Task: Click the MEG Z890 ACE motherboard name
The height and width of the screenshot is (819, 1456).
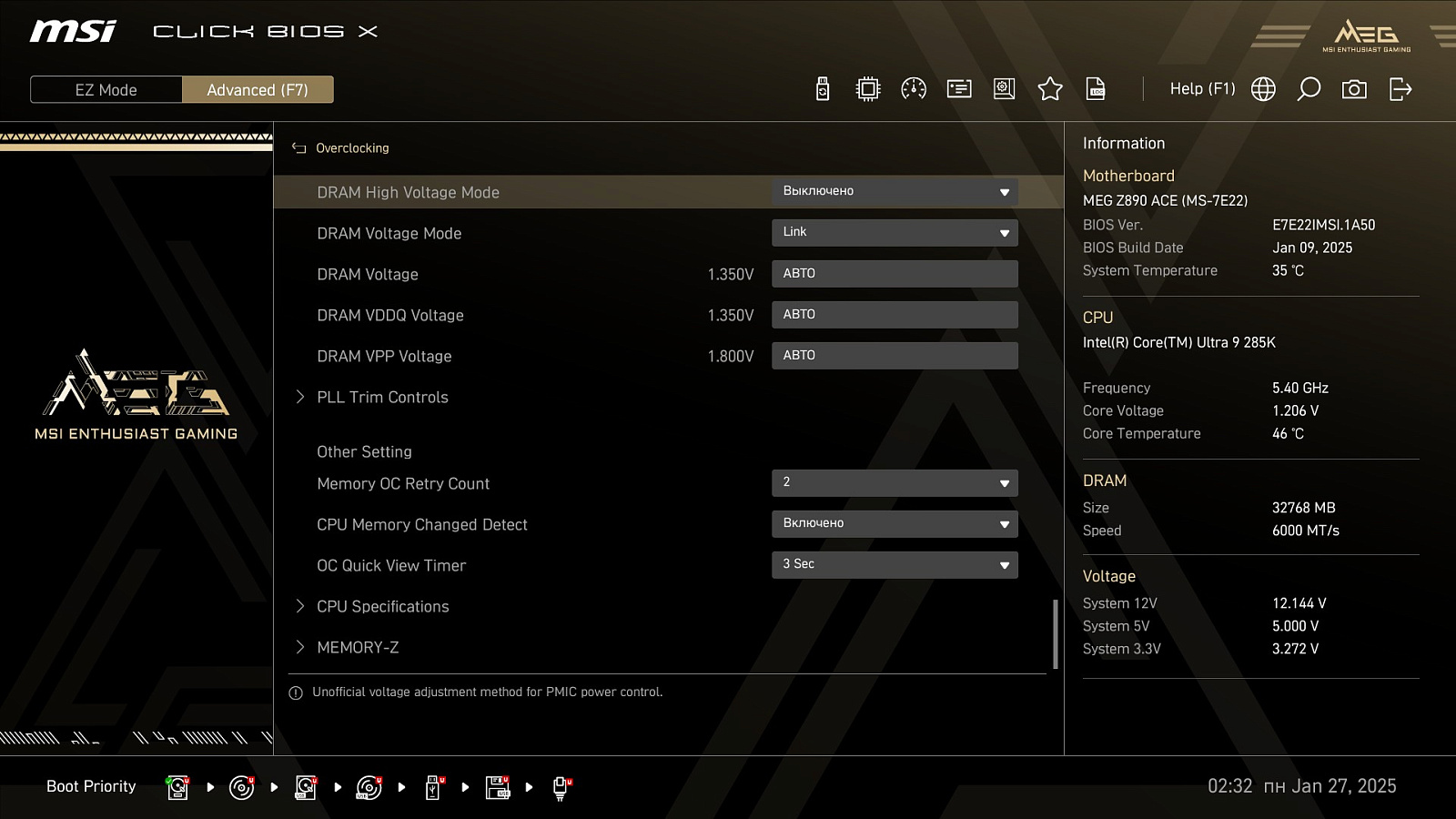Action: 1165,200
